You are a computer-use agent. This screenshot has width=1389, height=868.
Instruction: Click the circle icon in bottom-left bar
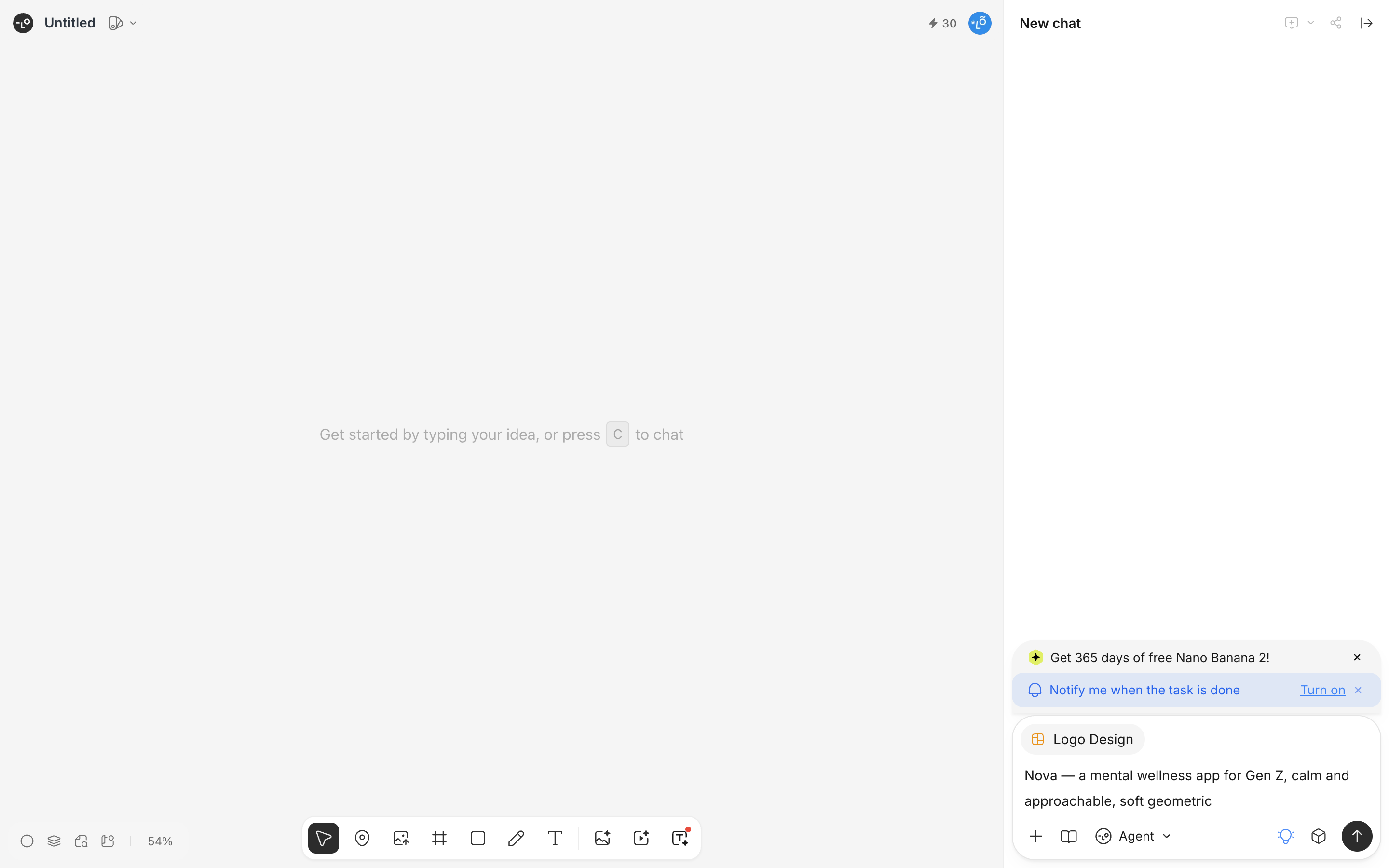click(x=27, y=841)
